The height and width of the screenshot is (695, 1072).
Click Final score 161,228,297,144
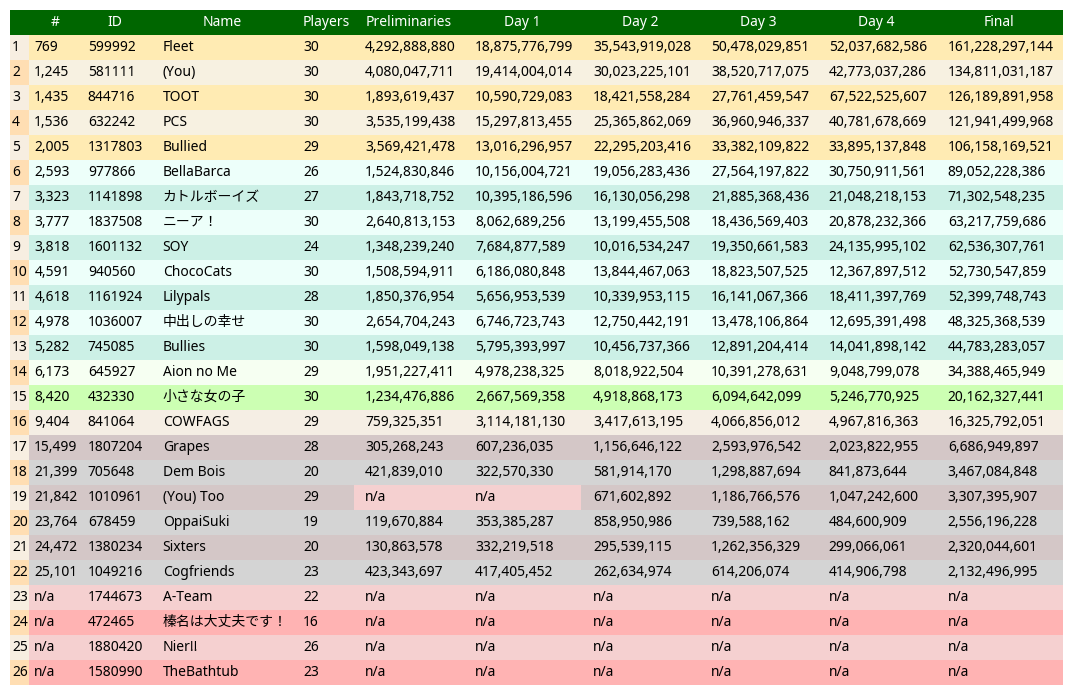[x=1000, y=46]
